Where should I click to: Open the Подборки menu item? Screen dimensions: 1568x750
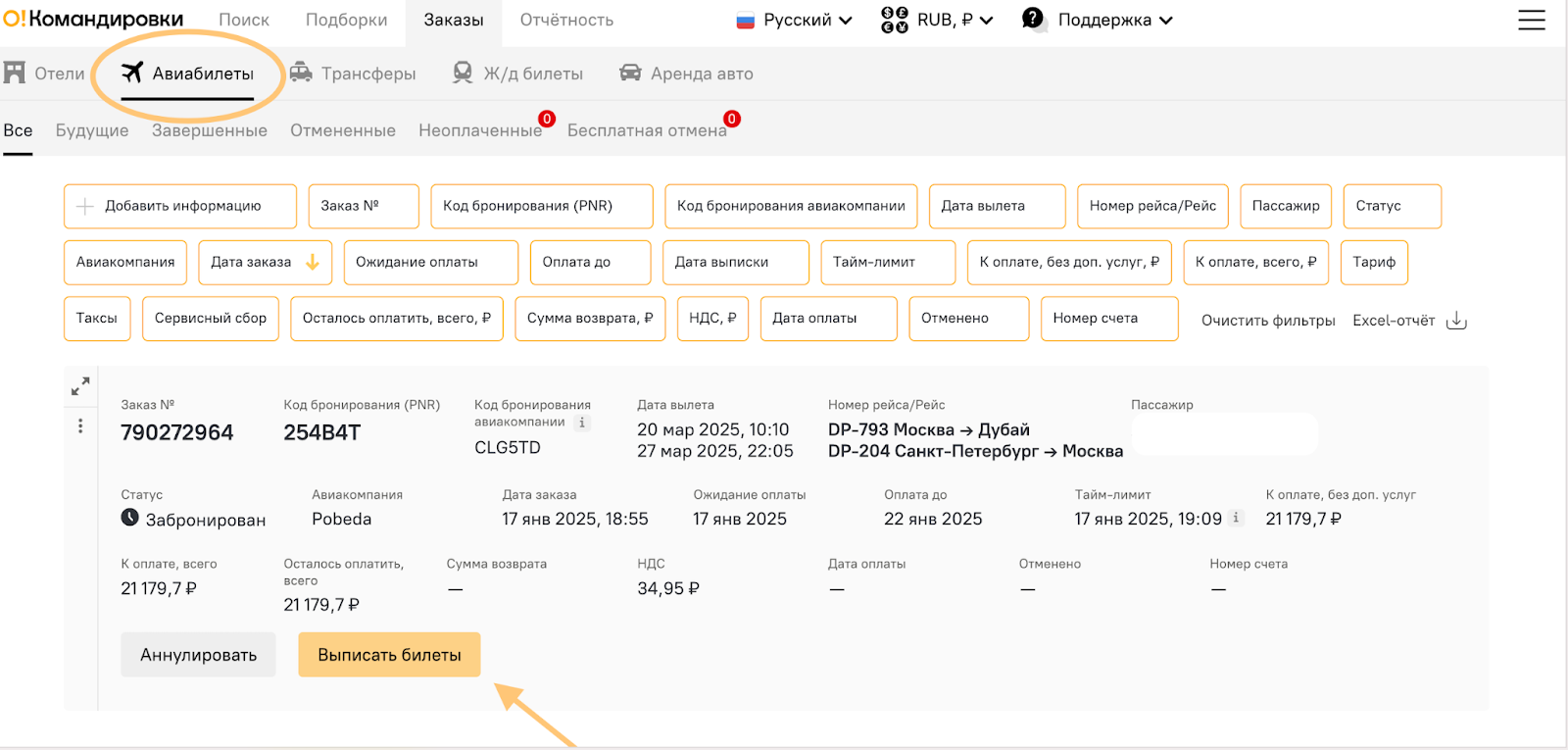[347, 20]
